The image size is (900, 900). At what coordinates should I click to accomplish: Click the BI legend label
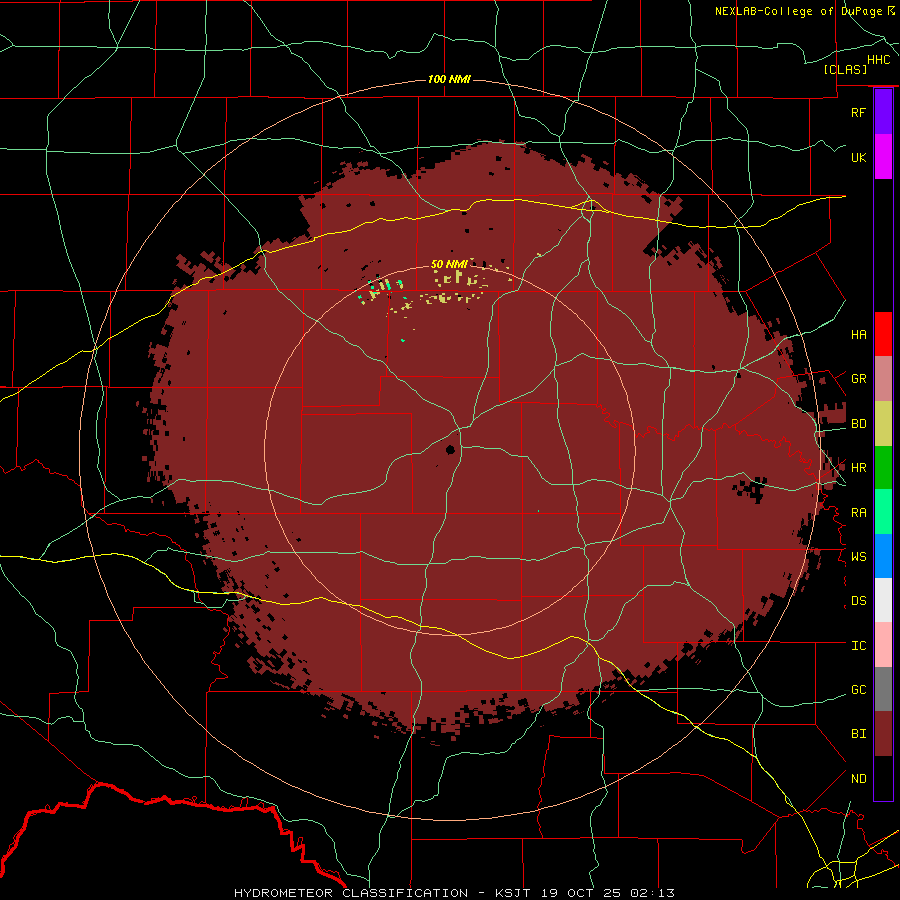click(x=858, y=734)
